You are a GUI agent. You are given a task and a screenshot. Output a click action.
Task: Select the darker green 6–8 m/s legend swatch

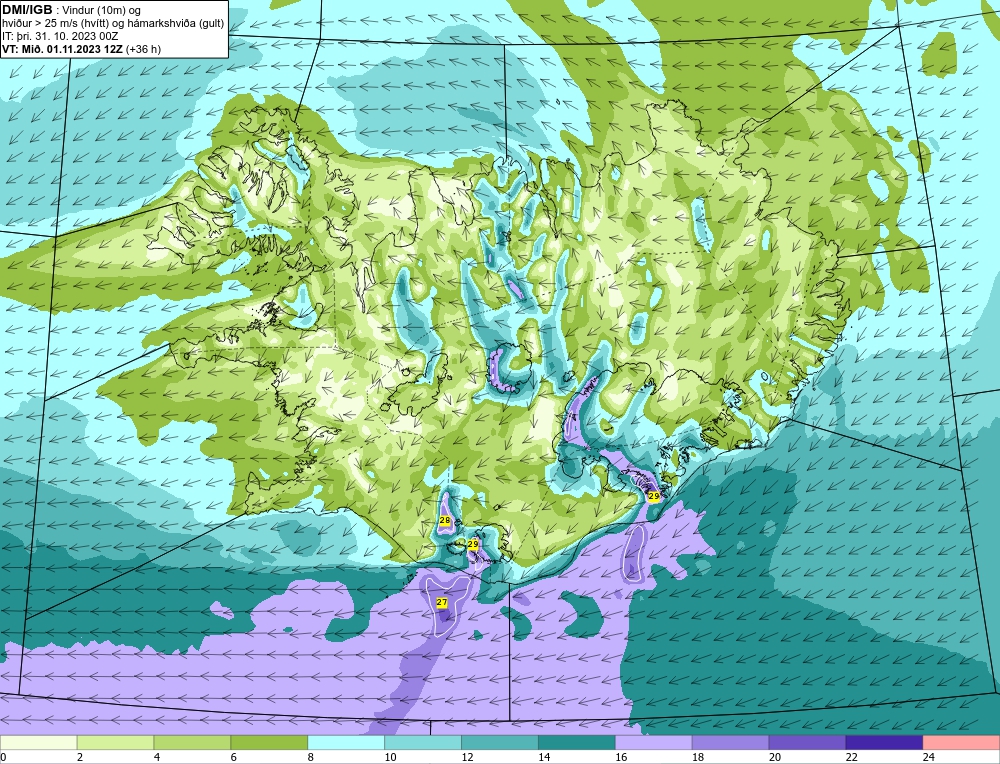269,742
